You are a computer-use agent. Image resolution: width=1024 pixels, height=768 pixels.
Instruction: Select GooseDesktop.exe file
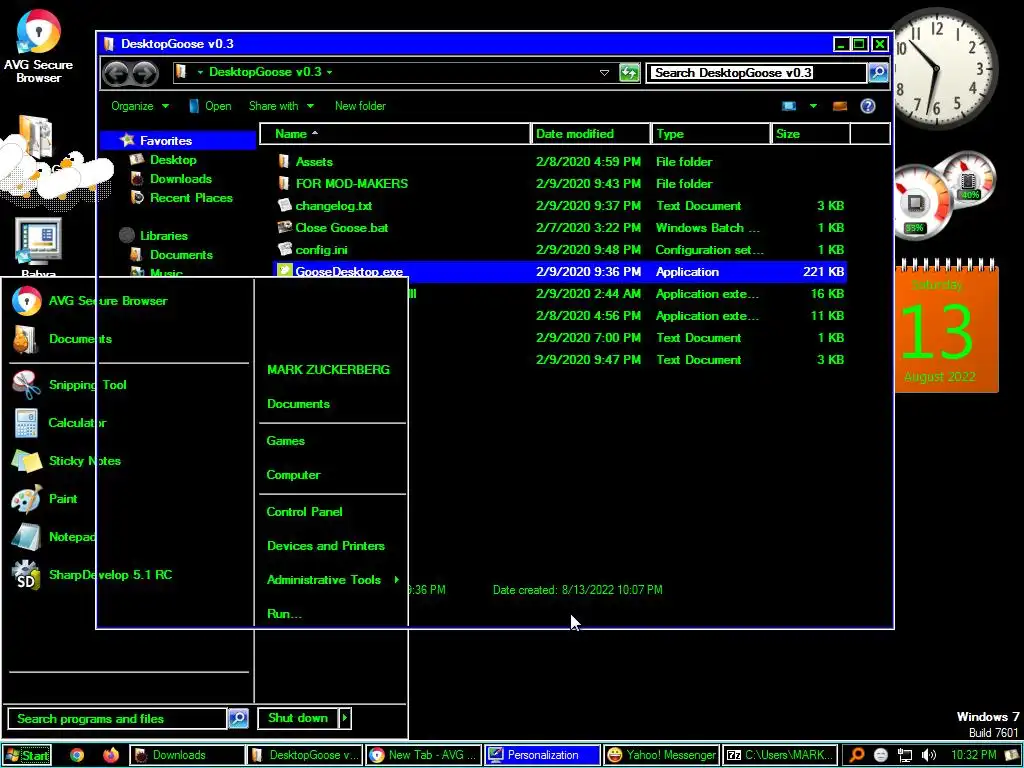click(x=559, y=272)
